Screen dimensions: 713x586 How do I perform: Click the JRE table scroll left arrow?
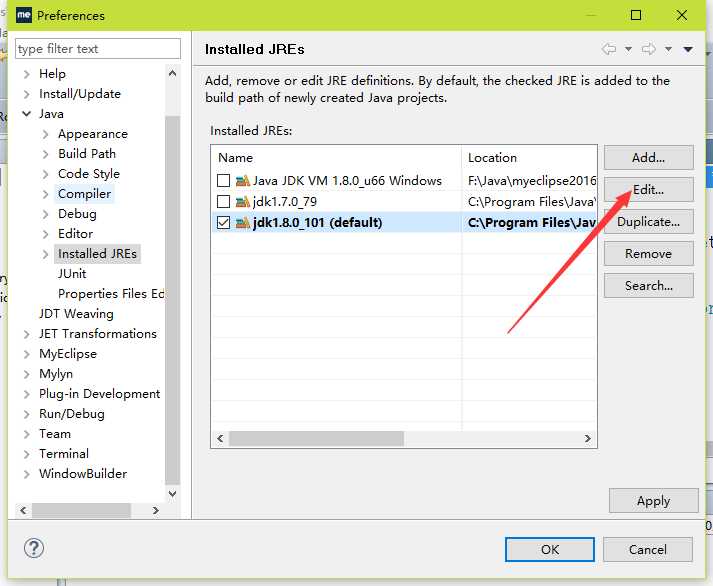[x=221, y=438]
